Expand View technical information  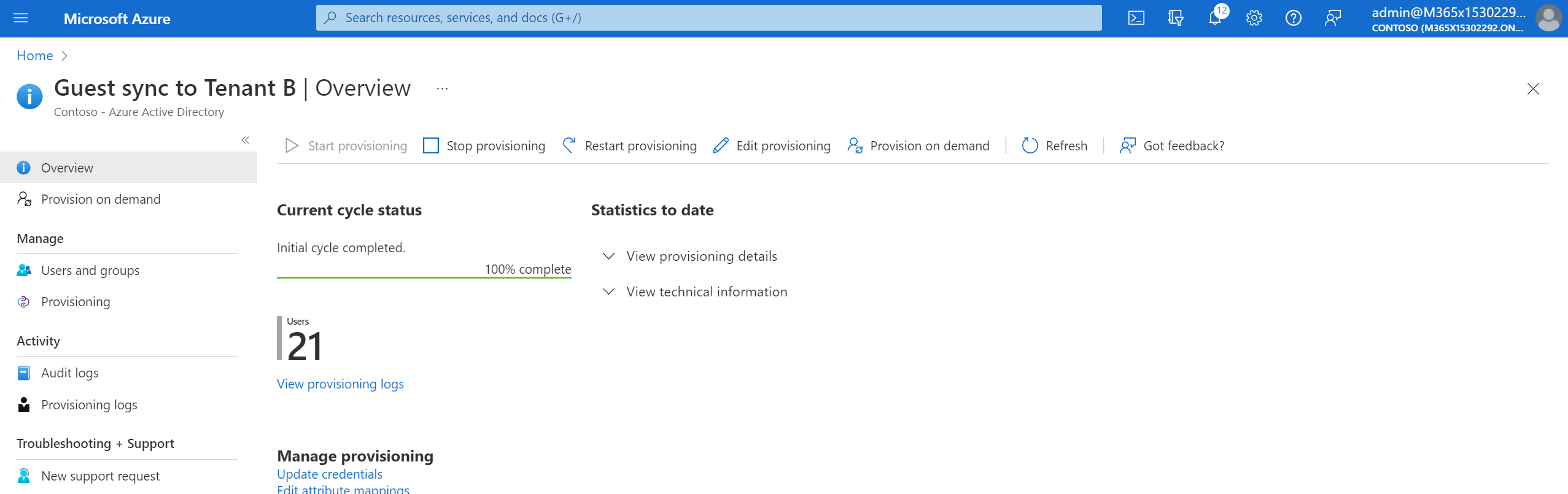(x=706, y=291)
